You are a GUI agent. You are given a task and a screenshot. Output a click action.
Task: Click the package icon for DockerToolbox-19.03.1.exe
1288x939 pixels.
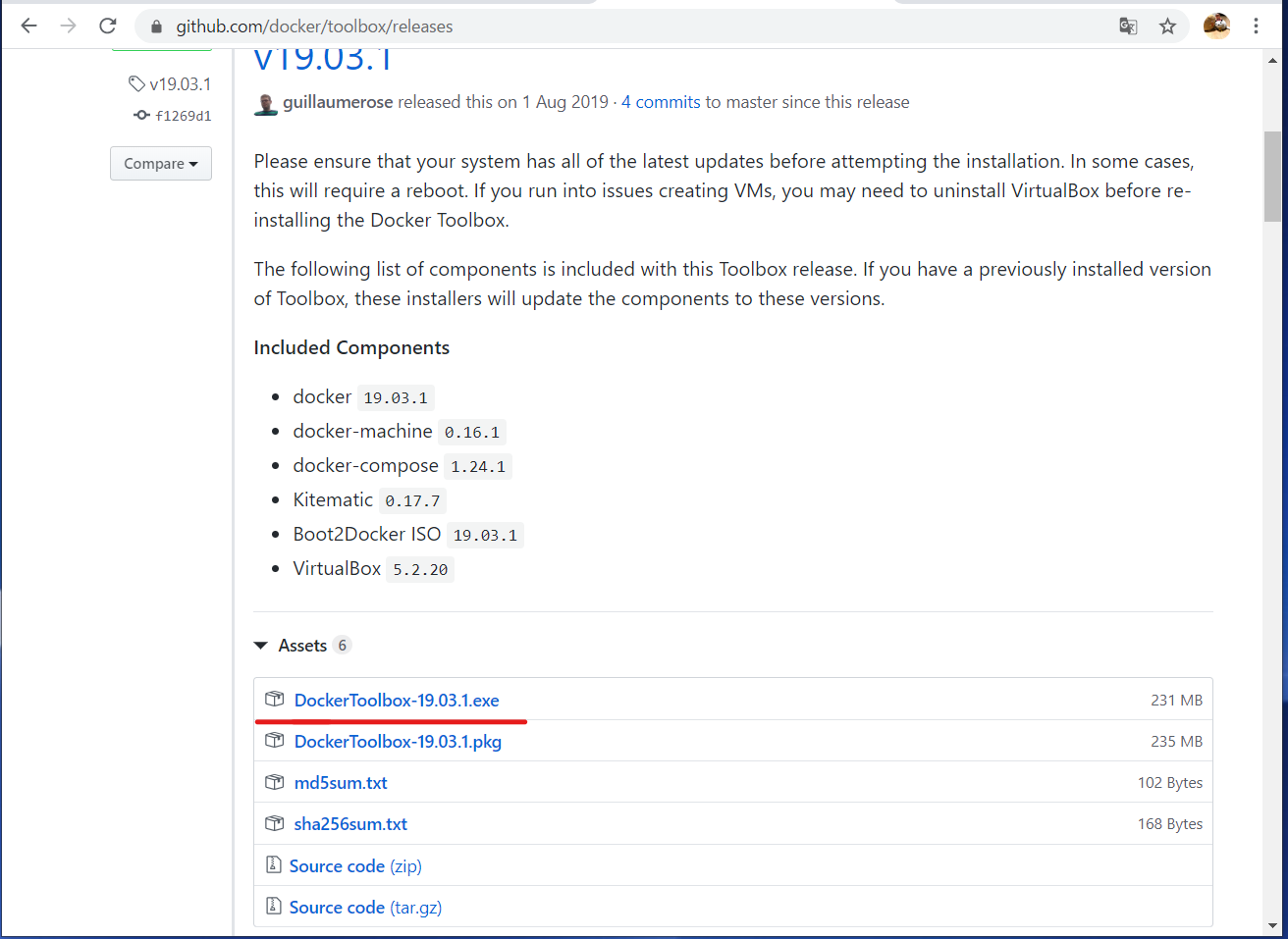[275, 700]
